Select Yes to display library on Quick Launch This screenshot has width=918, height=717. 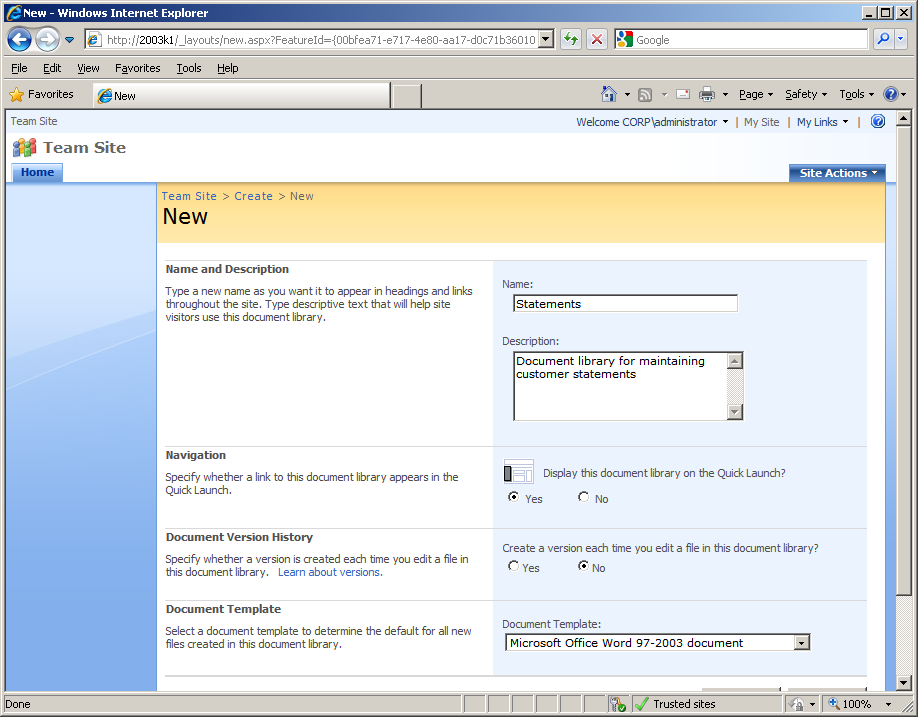pyautogui.click(x=514, y=497)
